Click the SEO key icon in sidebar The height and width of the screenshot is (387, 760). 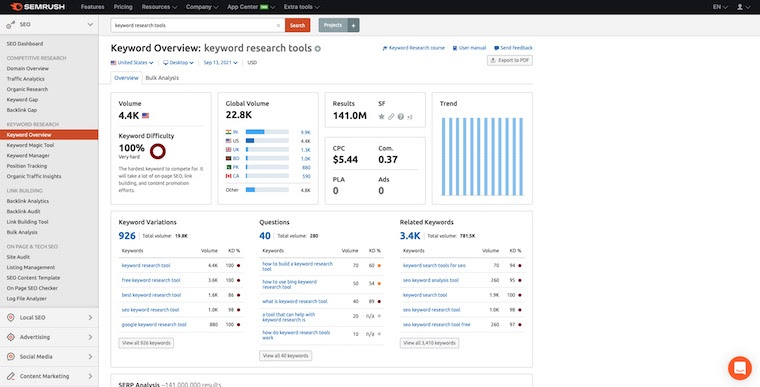click(x=10, y=24)
